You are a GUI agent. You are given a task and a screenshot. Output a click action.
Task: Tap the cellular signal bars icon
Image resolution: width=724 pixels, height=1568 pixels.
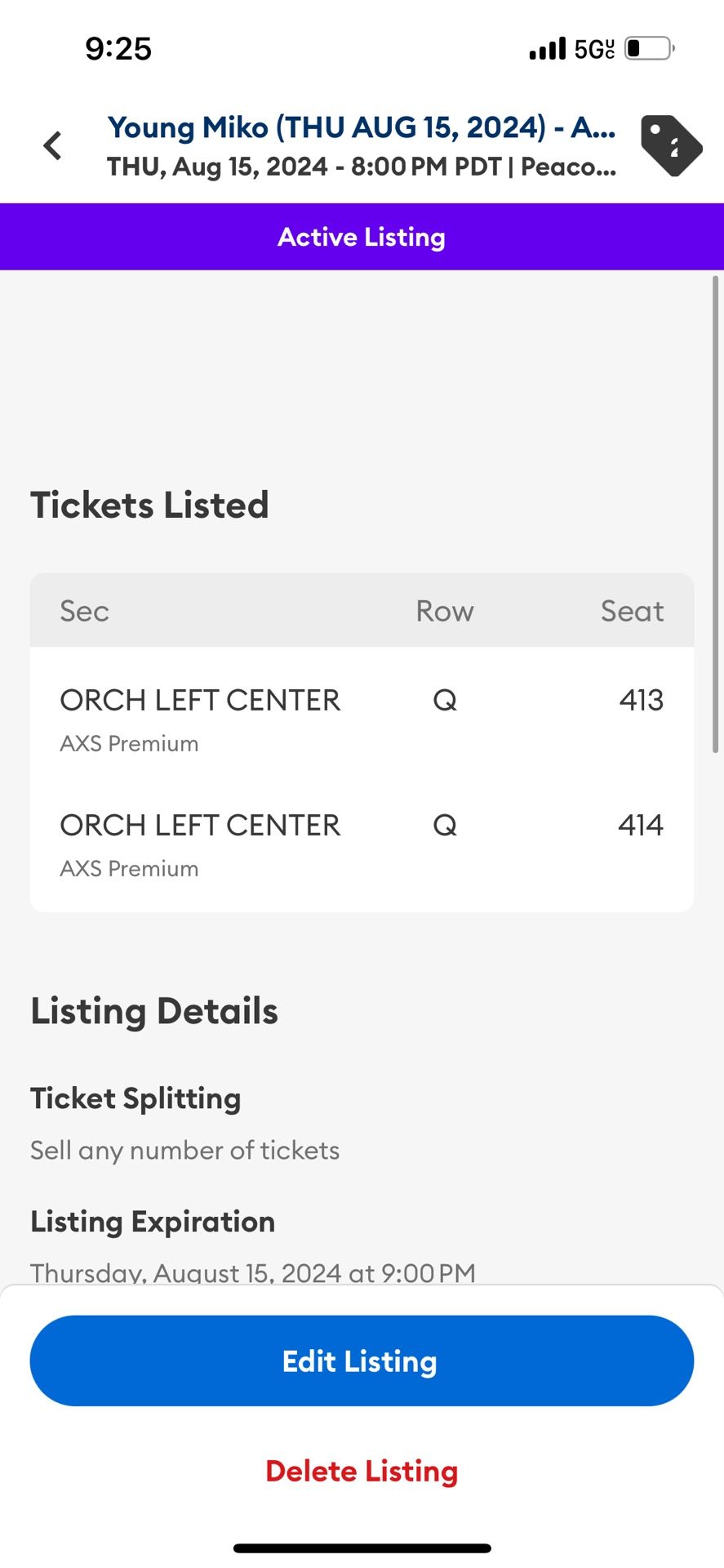tap(547, 49)
